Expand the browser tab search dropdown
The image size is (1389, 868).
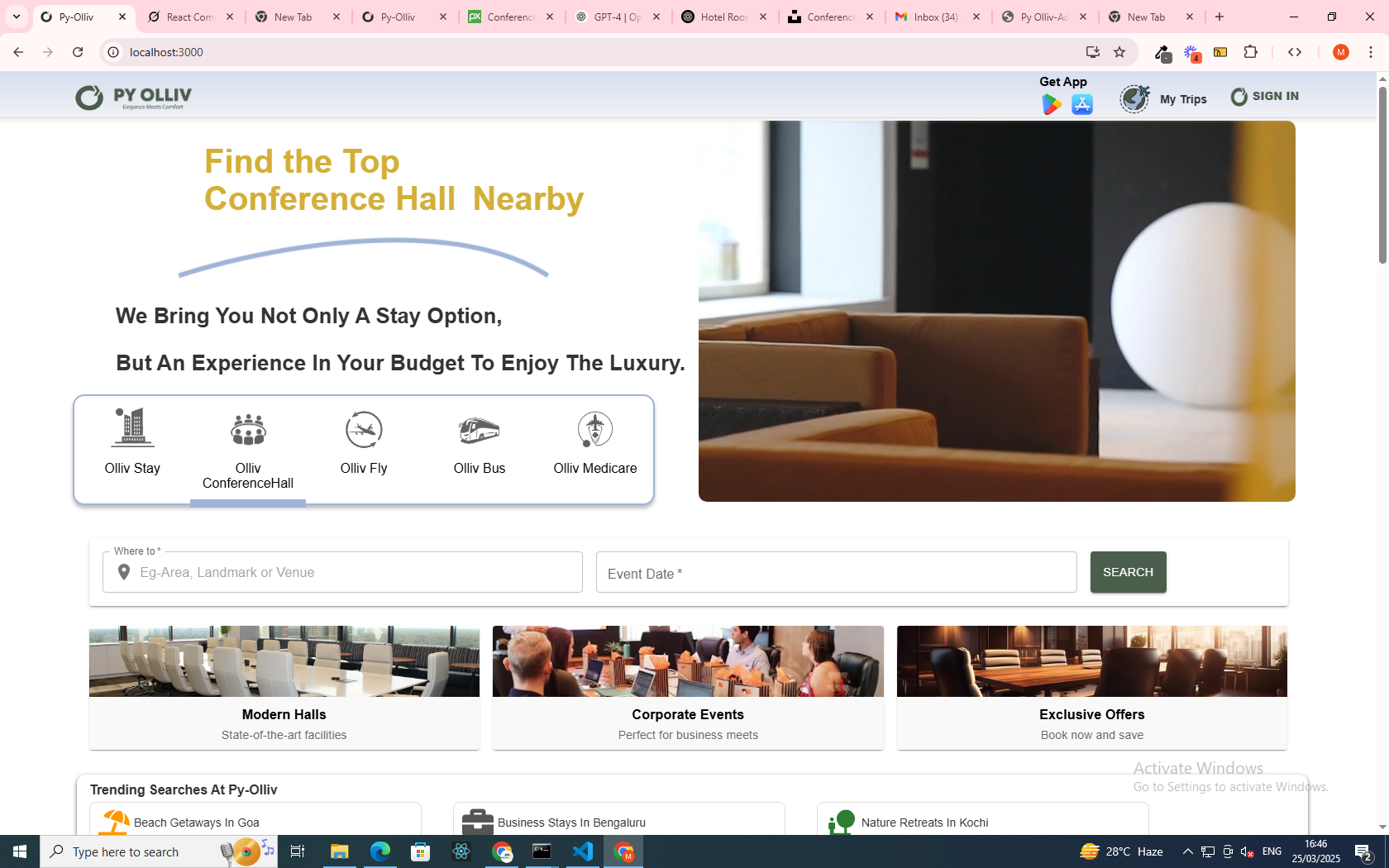[x=17, y=17]
